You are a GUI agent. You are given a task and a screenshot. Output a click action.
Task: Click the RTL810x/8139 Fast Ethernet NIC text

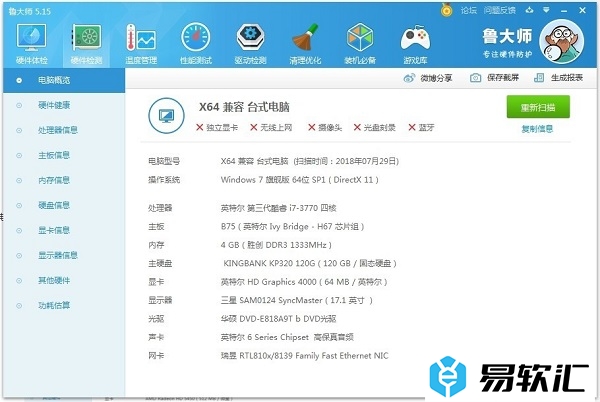point(304,356)
